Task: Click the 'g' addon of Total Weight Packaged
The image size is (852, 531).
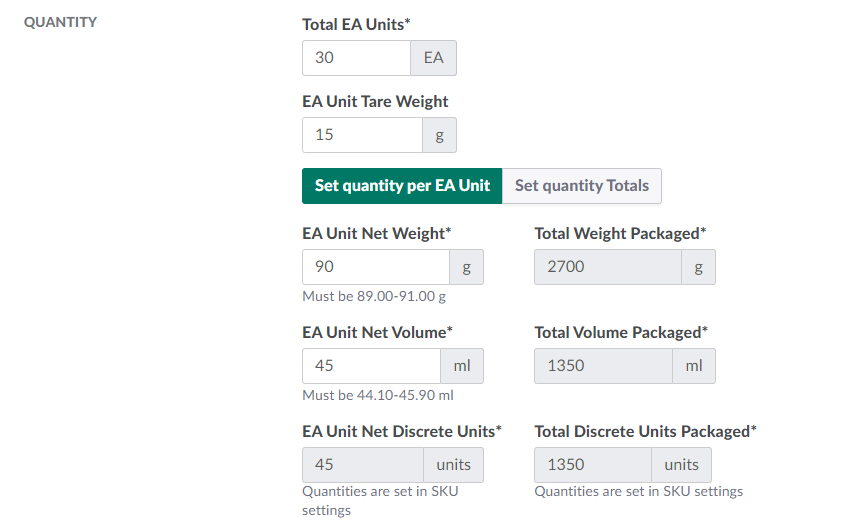Action: coord(698,267)
